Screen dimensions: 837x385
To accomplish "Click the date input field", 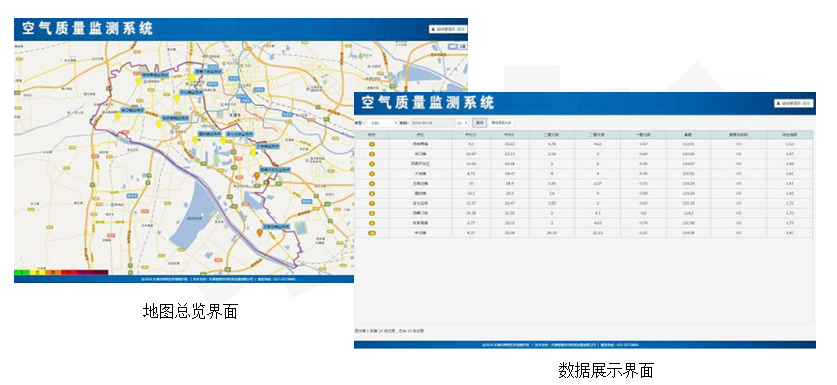I will [x=432, y=123].
